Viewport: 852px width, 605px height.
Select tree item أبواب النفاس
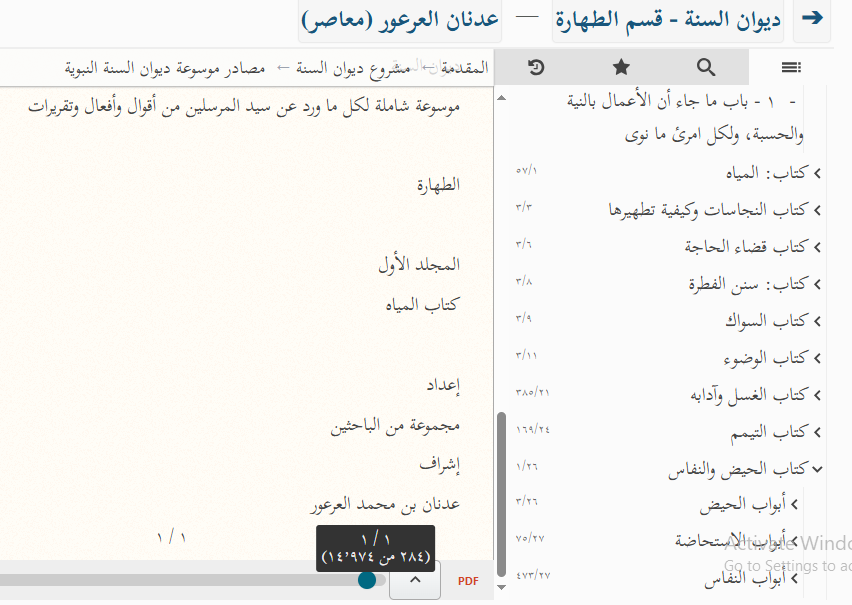[x=745, y=579]
